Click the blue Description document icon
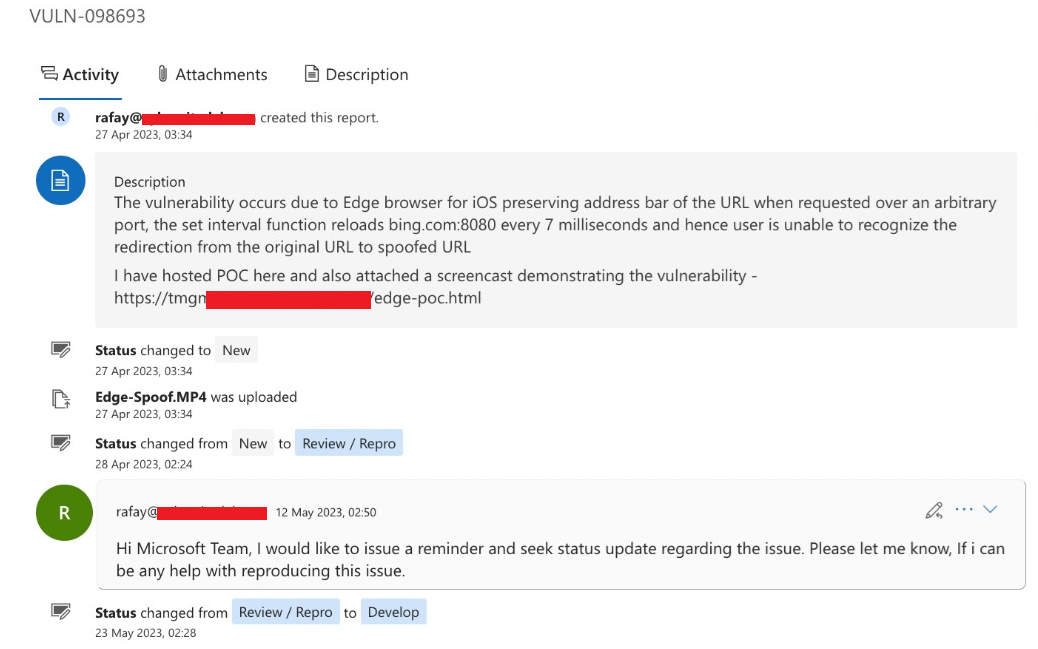This screenshot has width=1038, height=649. pyautogui.click(x=60, y=180)
